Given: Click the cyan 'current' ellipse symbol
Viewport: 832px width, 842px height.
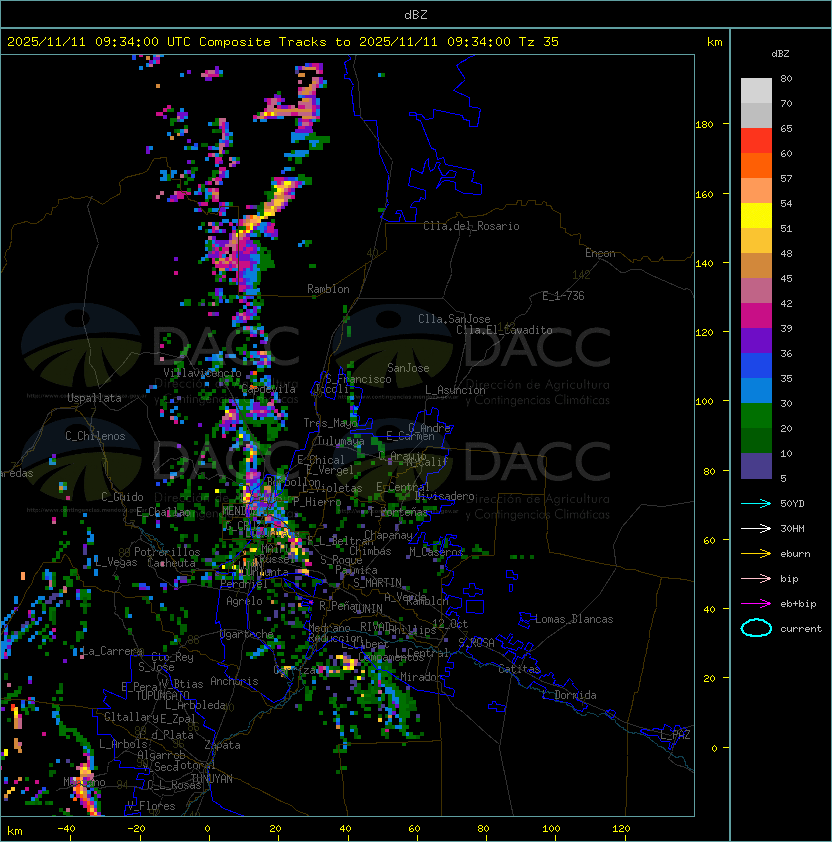Looking at the screenshot, I should pos(756,628).
